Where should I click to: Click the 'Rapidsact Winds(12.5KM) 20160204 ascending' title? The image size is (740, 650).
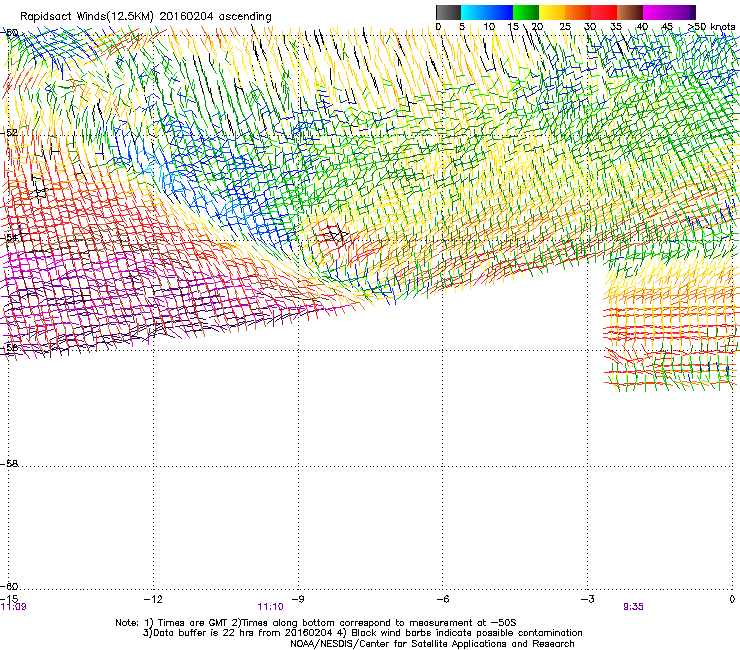click(146, 17)
